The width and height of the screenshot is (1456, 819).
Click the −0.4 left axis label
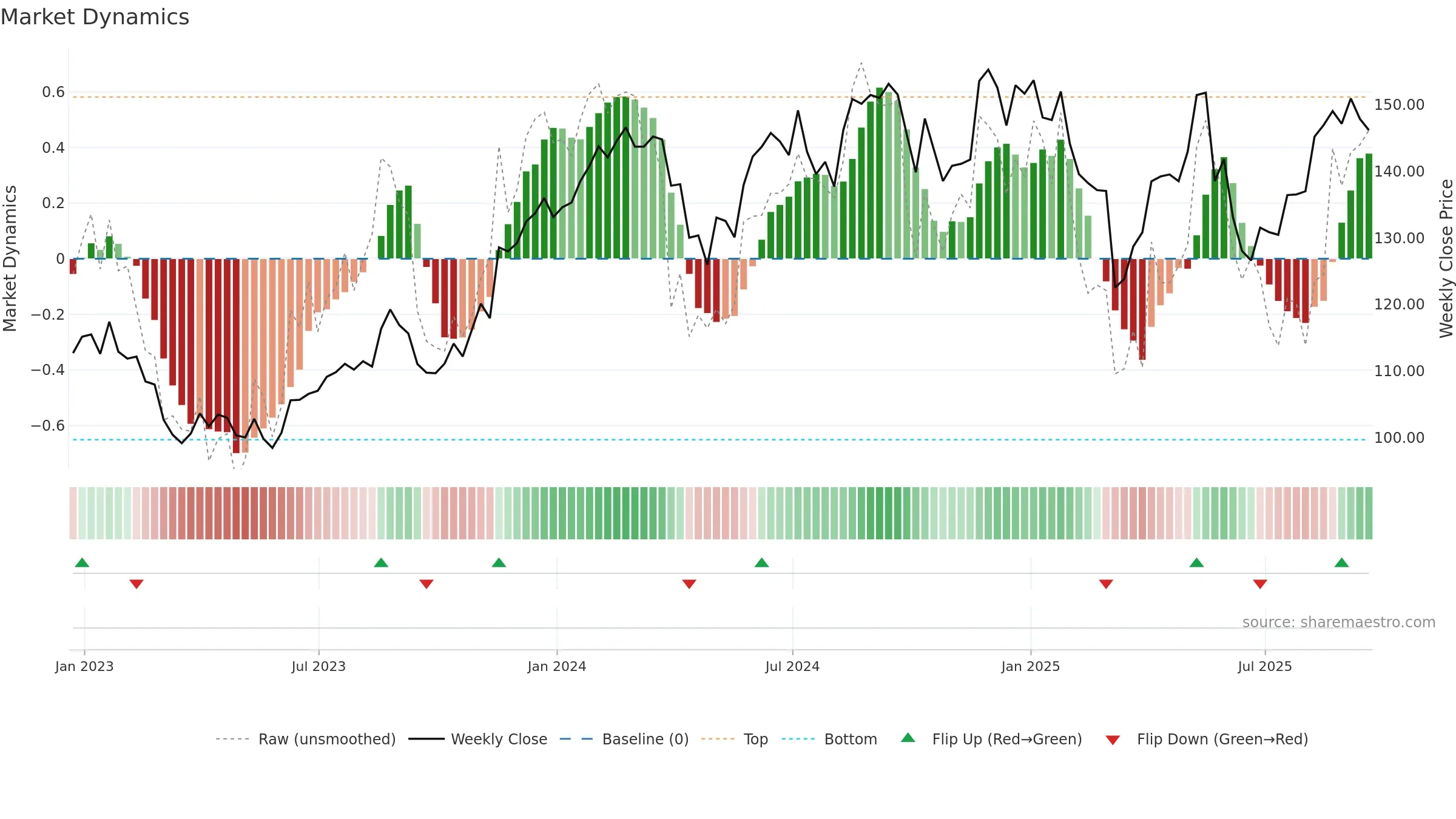48,370
